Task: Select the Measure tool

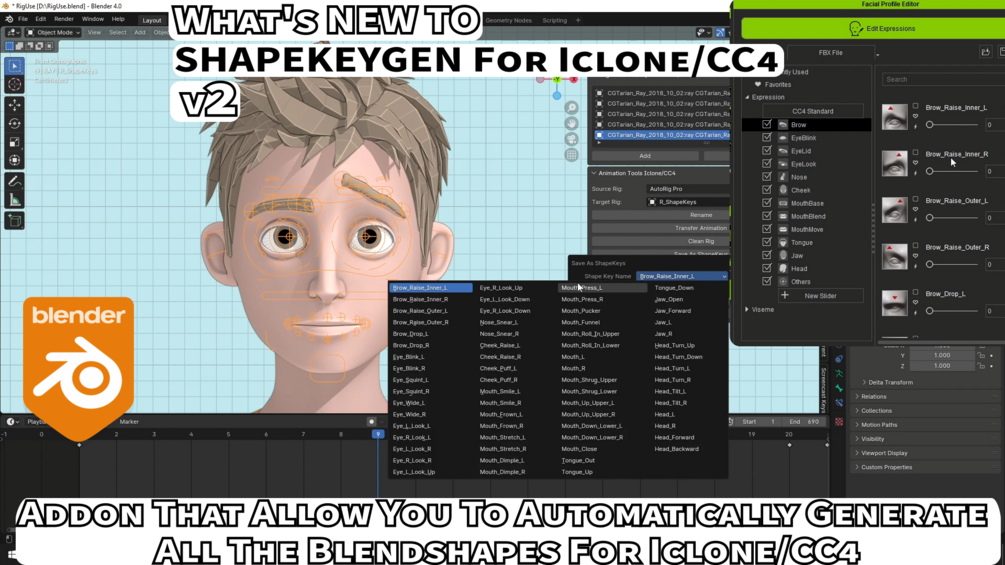Action: pyautogui.click(x=15, y=201)
